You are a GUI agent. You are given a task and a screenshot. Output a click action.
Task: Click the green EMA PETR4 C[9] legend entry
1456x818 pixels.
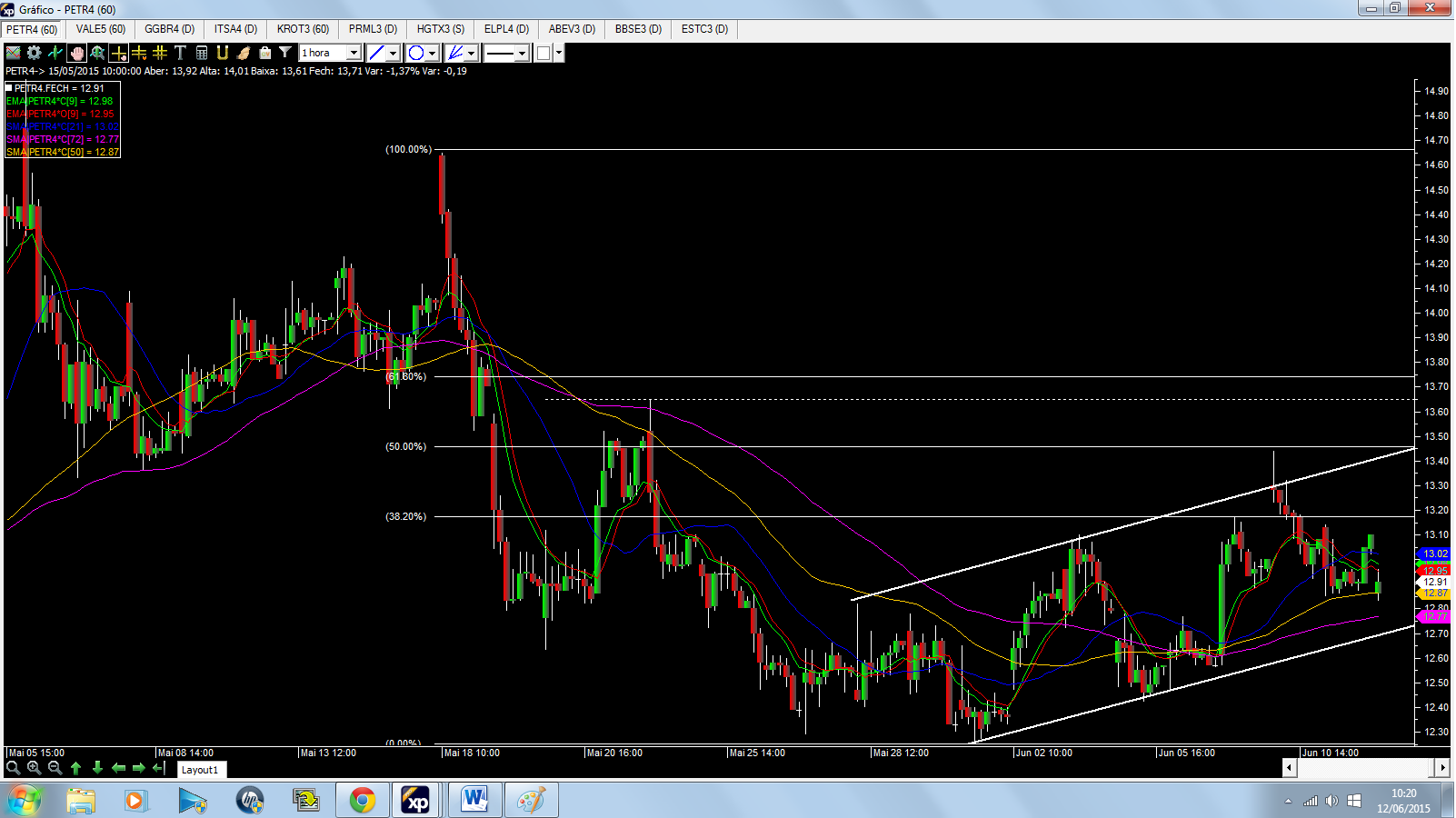[60, 101]
